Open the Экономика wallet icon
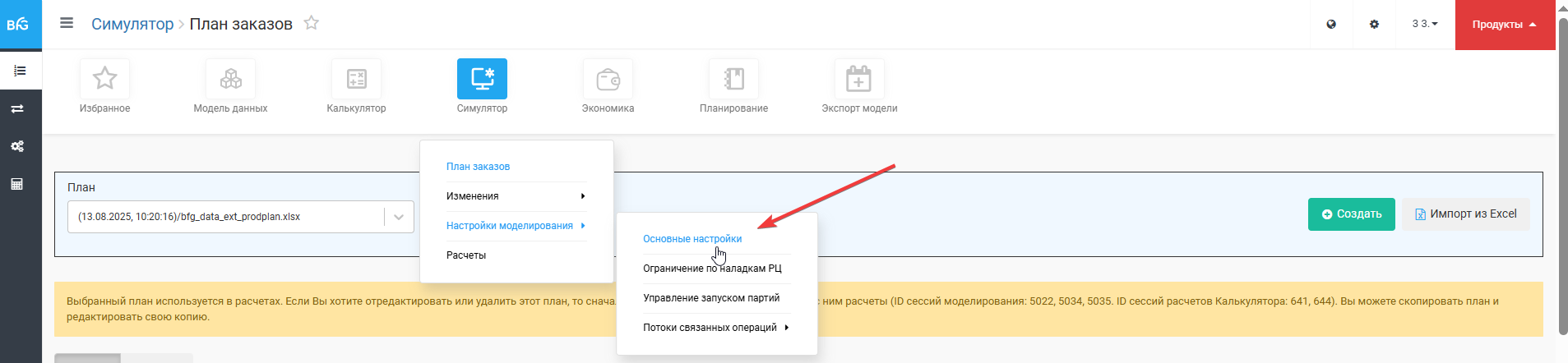Viewport: 1568px width, 363px height. (608, 79)
